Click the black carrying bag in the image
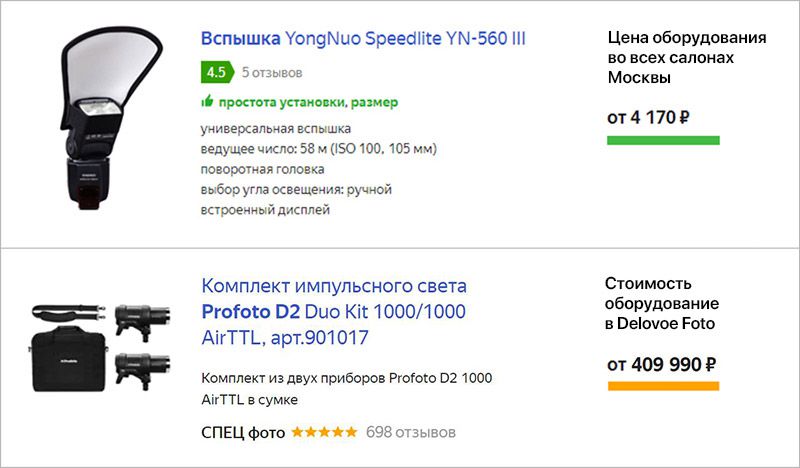Image resolution: width=800 pixels, height=468 pixels. [68, 363]
